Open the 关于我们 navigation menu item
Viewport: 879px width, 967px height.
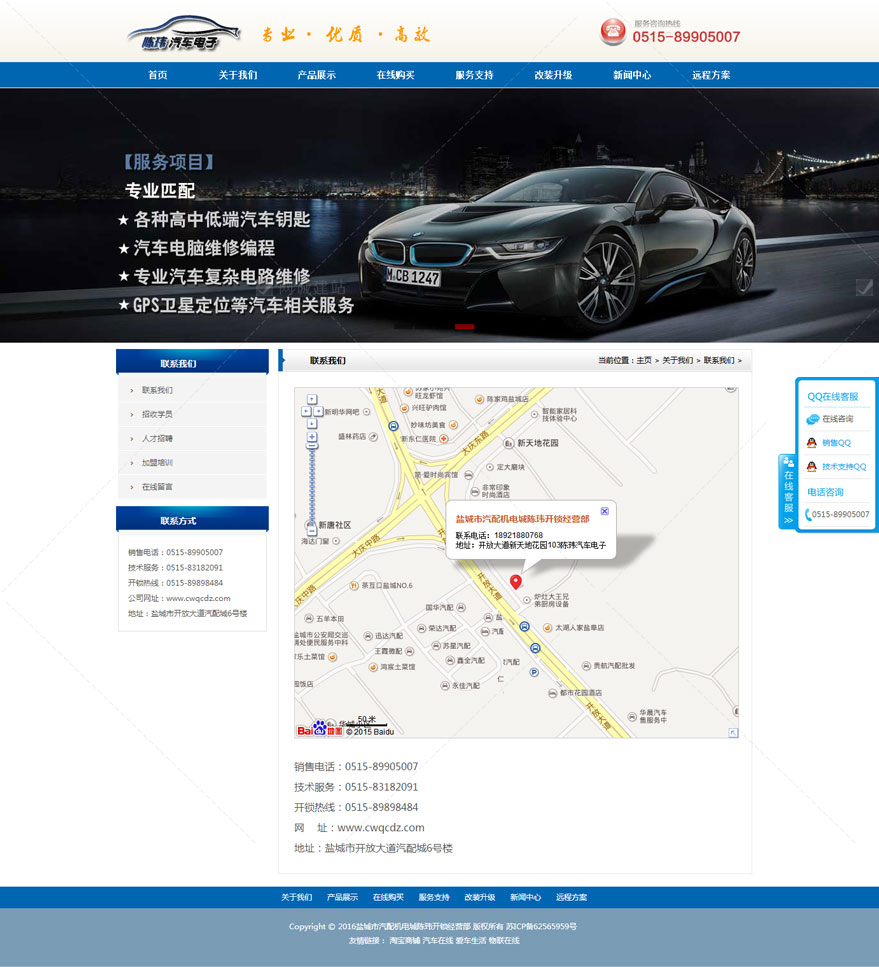tap(237, 75)
